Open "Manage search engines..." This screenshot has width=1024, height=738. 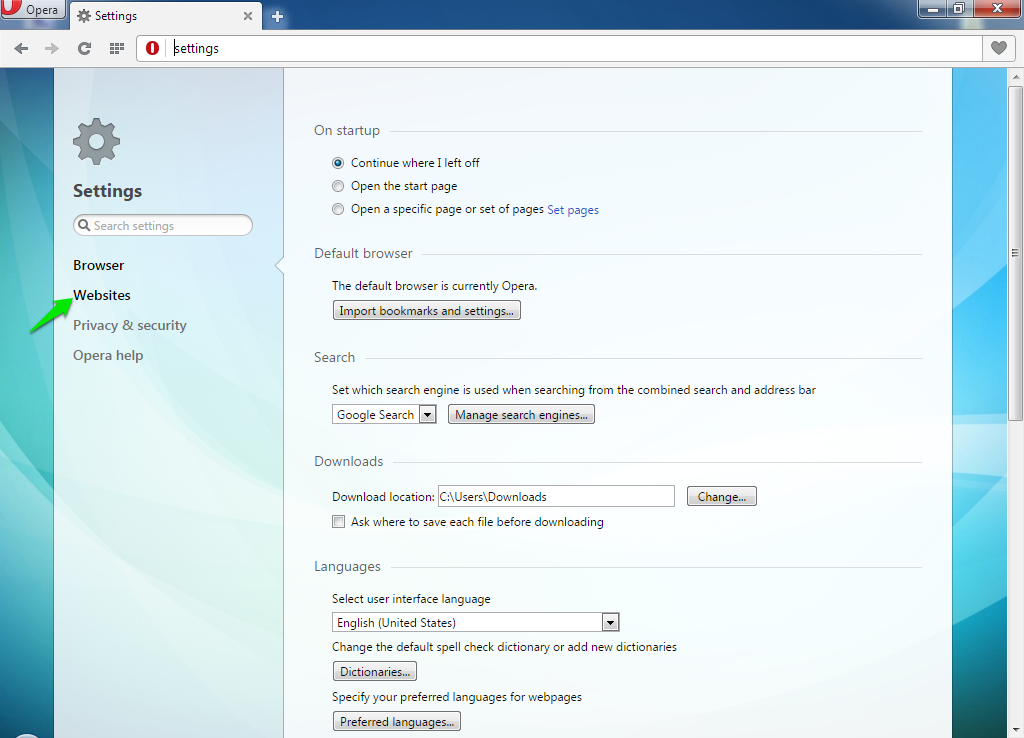[521, 413]
